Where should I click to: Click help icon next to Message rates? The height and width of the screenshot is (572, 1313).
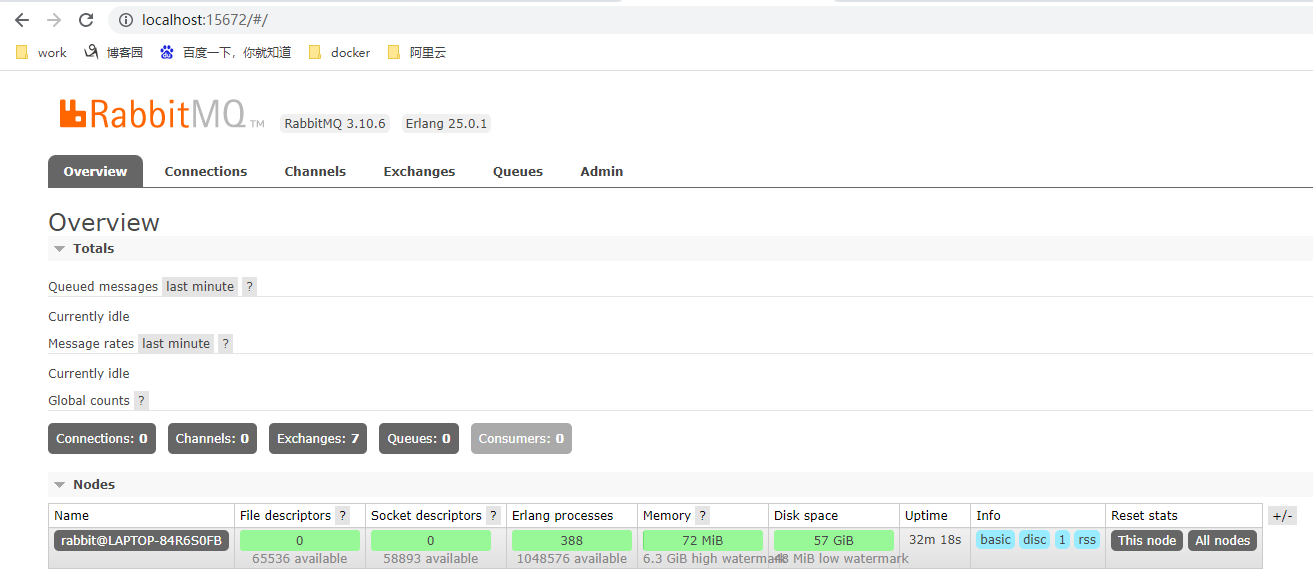coord(226,343)
